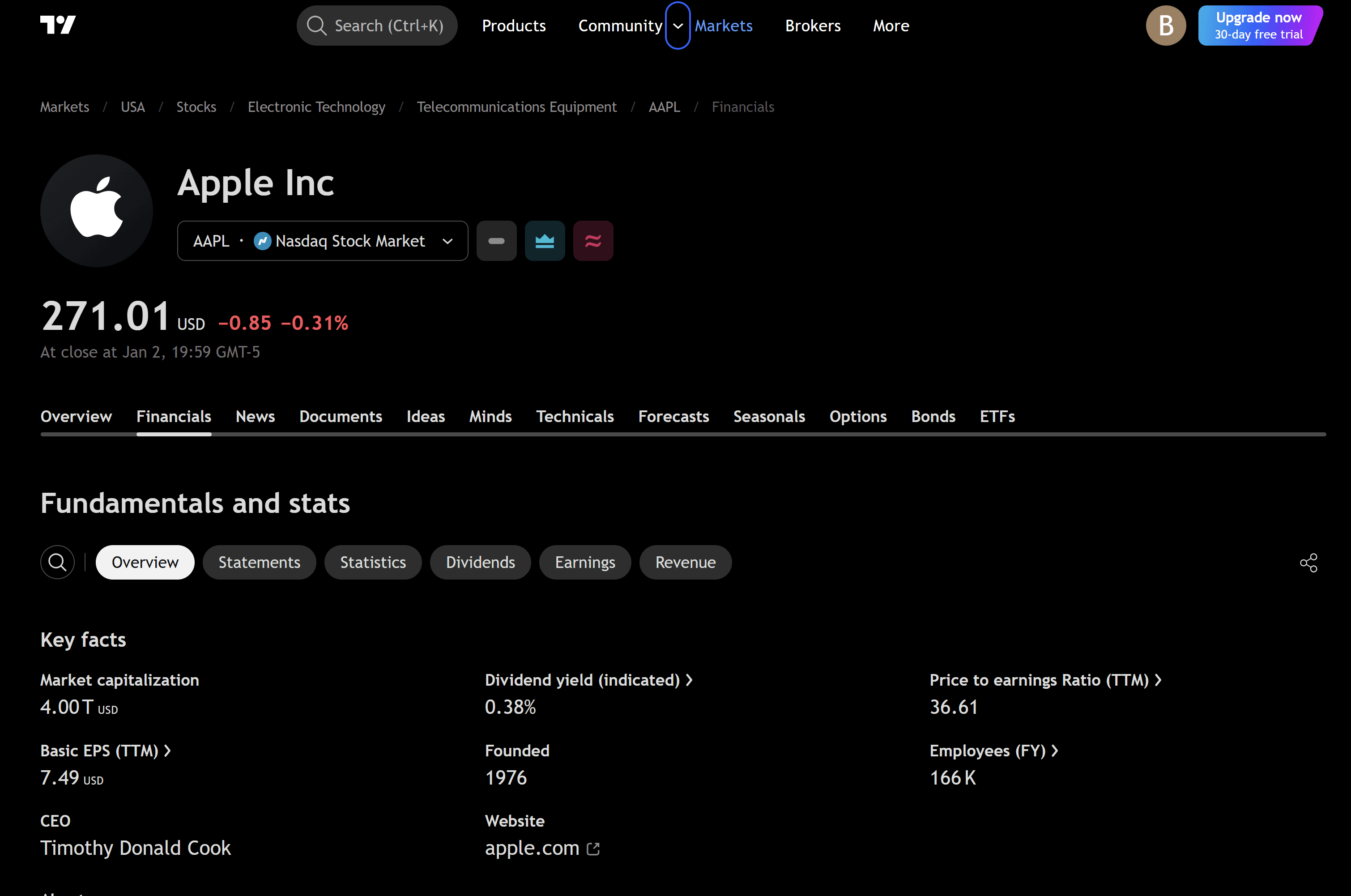This screenshot has height=896, width=1351.
Task: Expand Dividend yield (indicated) details
Action: 588,680
